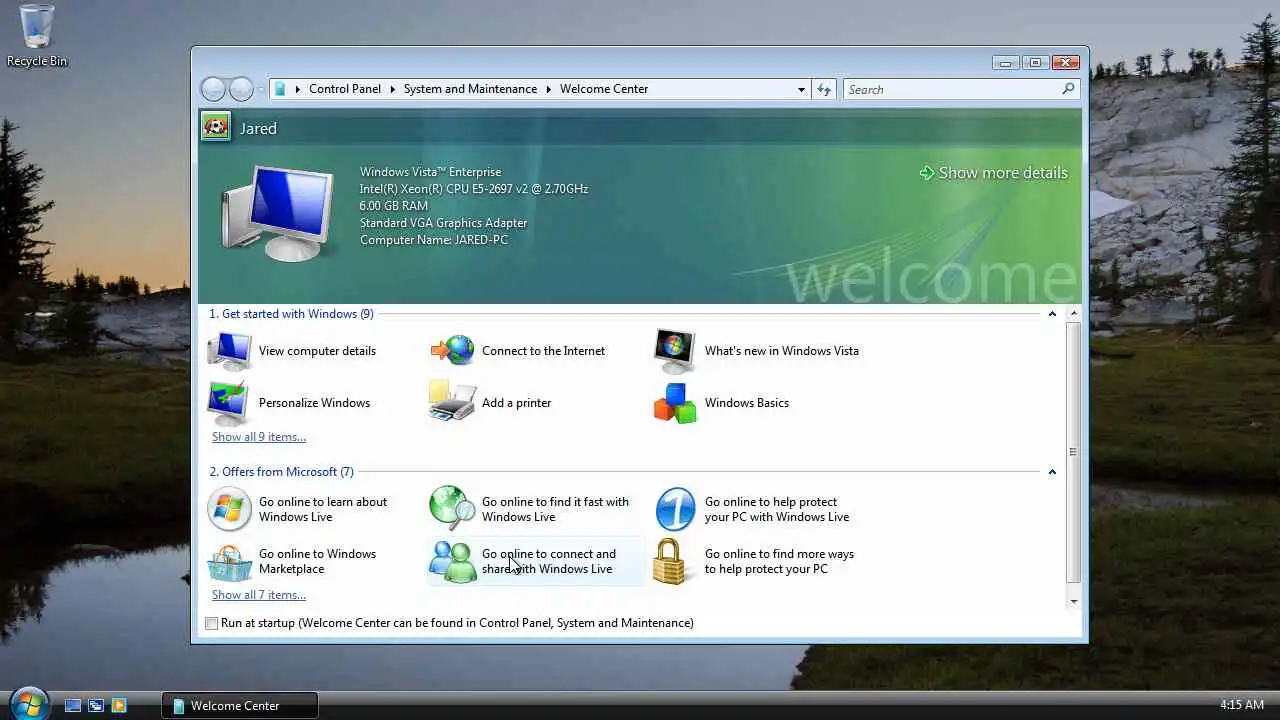Click the Welcome Center taskbar button
Viewport: 1280px width, 720px height.
pyautogui.click(x=240, y=705)
